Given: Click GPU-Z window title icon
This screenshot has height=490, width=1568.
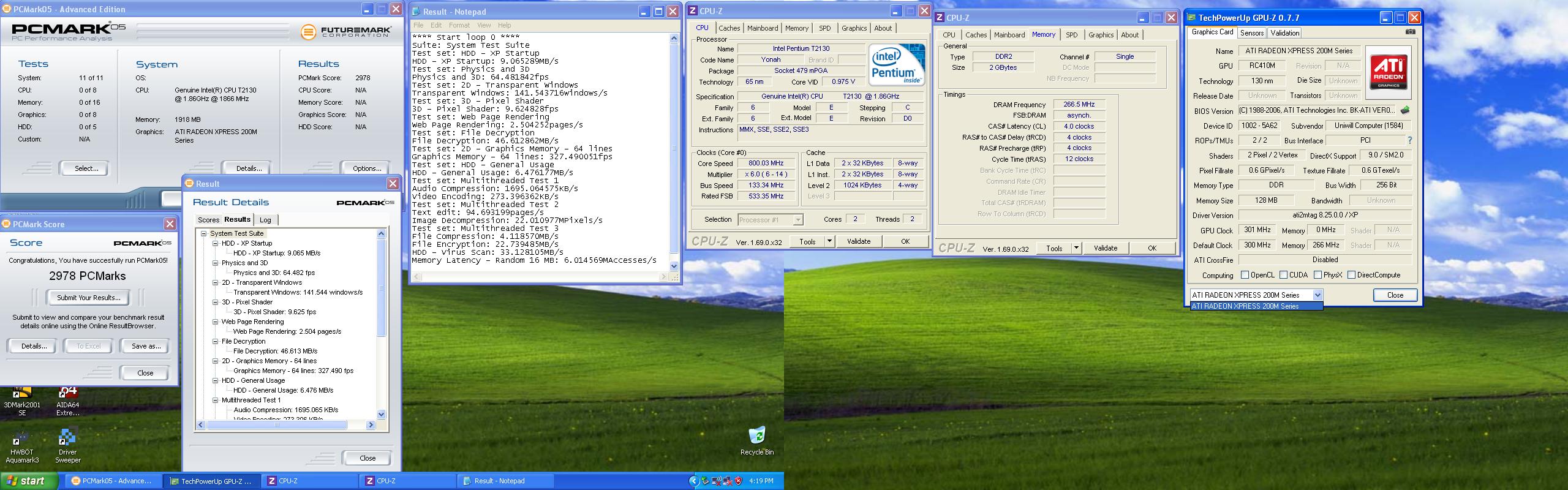Looking at the screenshot, I should [1191, 18].
